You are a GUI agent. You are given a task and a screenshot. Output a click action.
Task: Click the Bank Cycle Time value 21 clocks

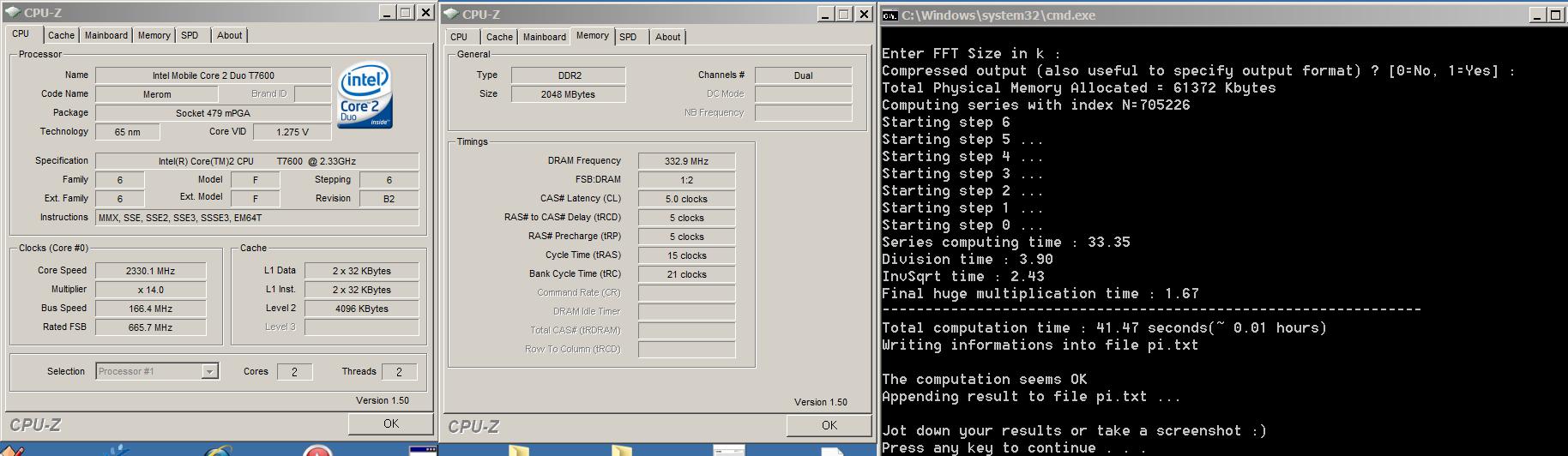coord(686,274)
